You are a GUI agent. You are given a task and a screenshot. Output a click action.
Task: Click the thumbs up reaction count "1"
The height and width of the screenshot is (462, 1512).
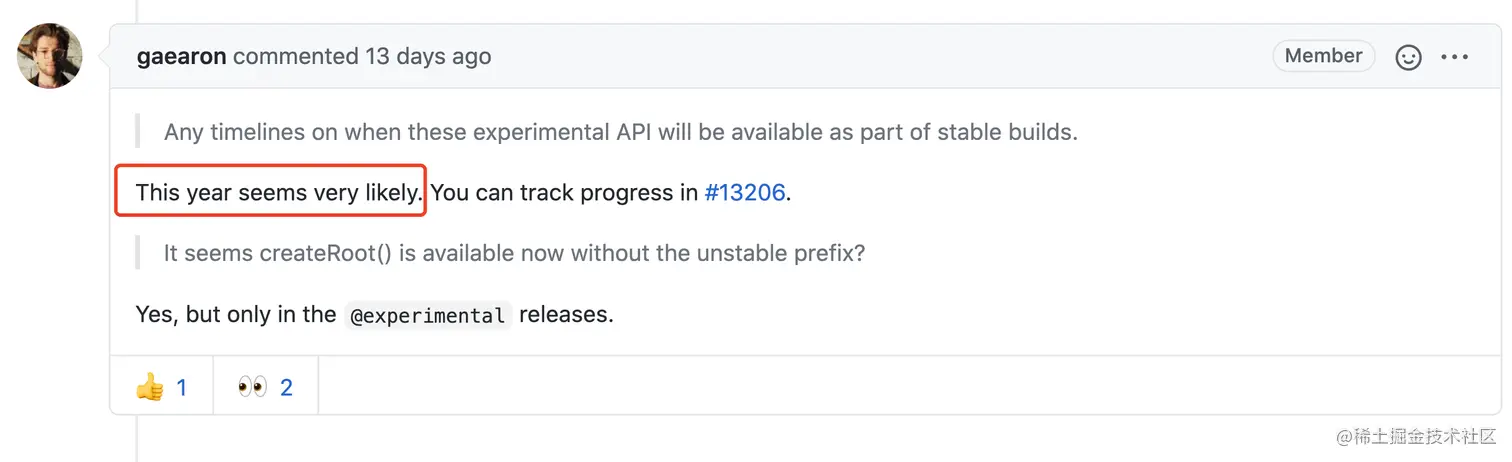coord(181,388)
